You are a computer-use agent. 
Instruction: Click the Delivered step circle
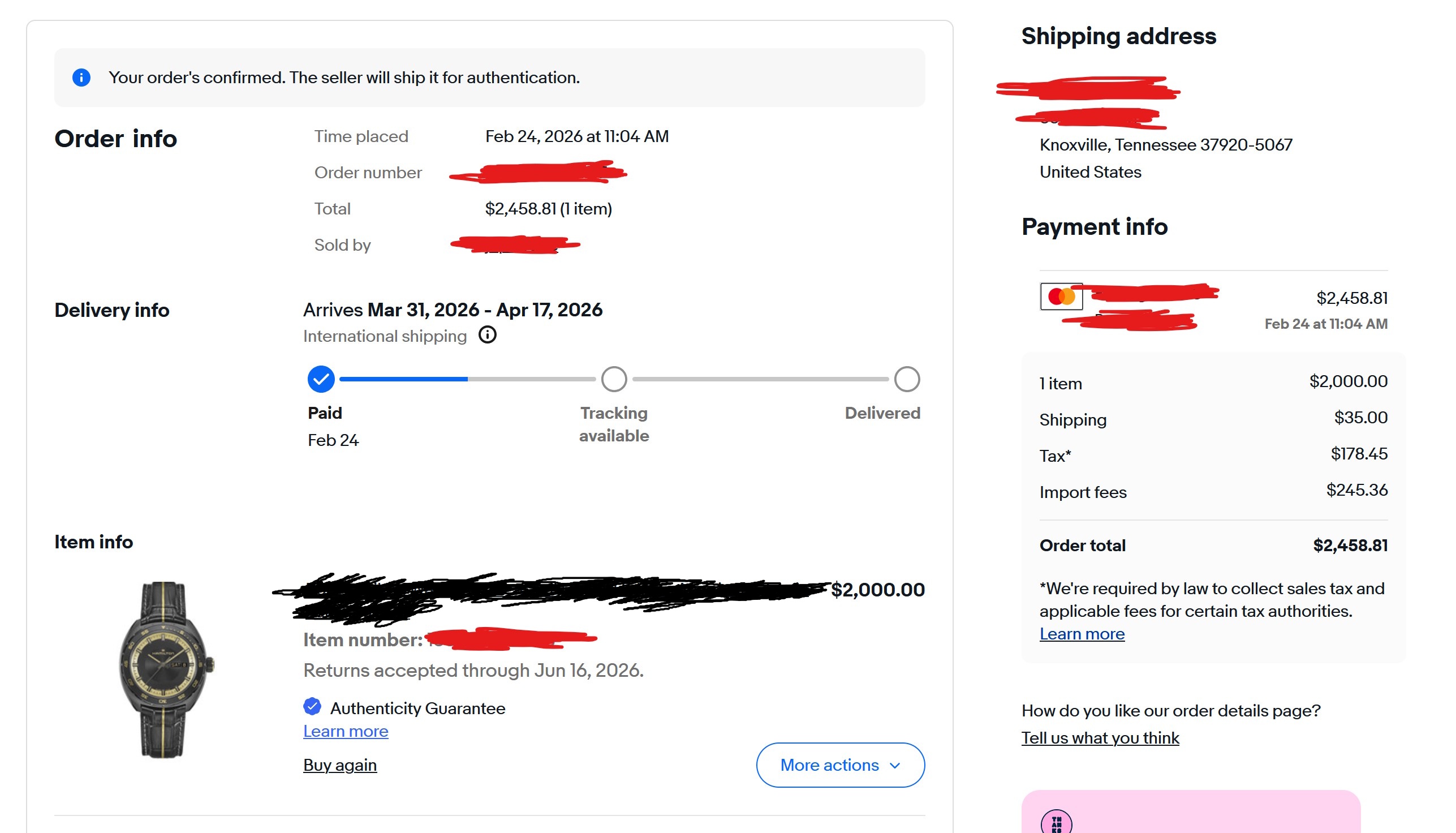[x=906, y=379]
